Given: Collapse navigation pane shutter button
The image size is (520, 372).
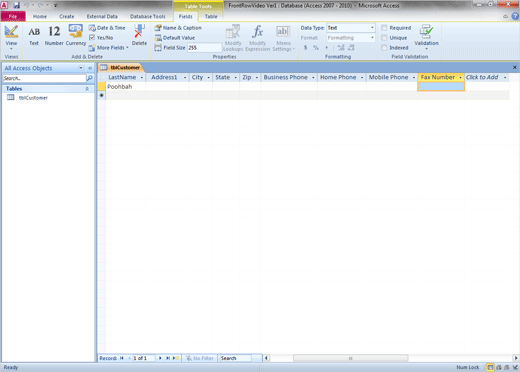Looking at the screenshot, I should (90, 68).
